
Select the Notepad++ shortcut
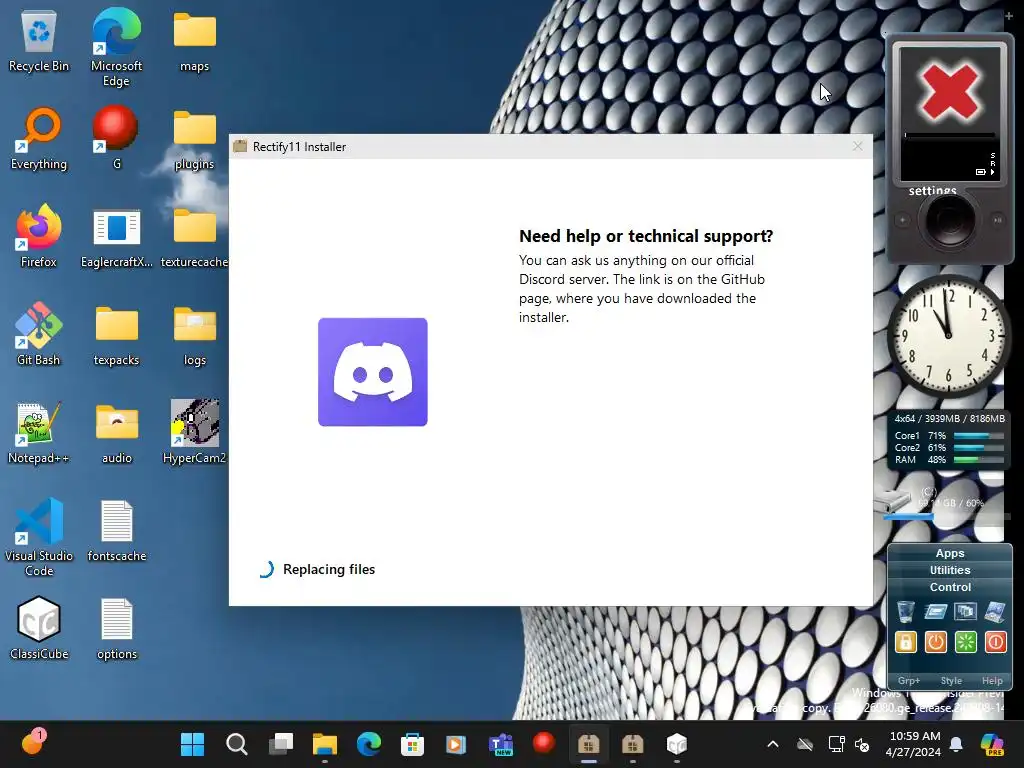(39, 432)
